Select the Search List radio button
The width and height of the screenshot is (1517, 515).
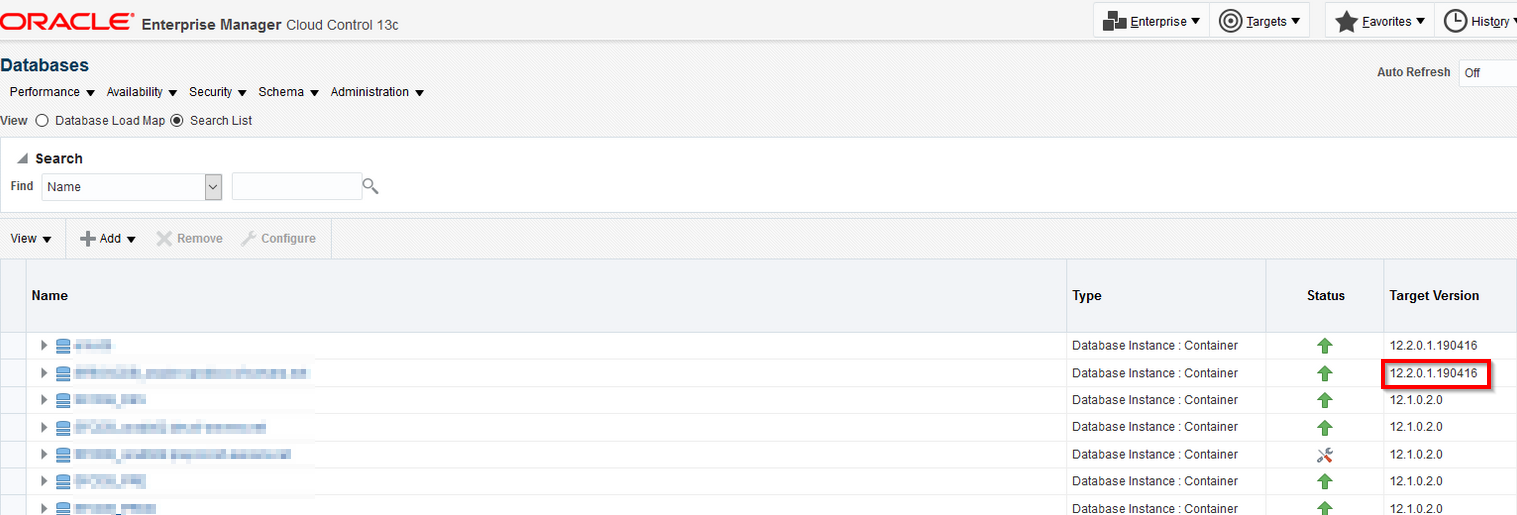[177, 120]
